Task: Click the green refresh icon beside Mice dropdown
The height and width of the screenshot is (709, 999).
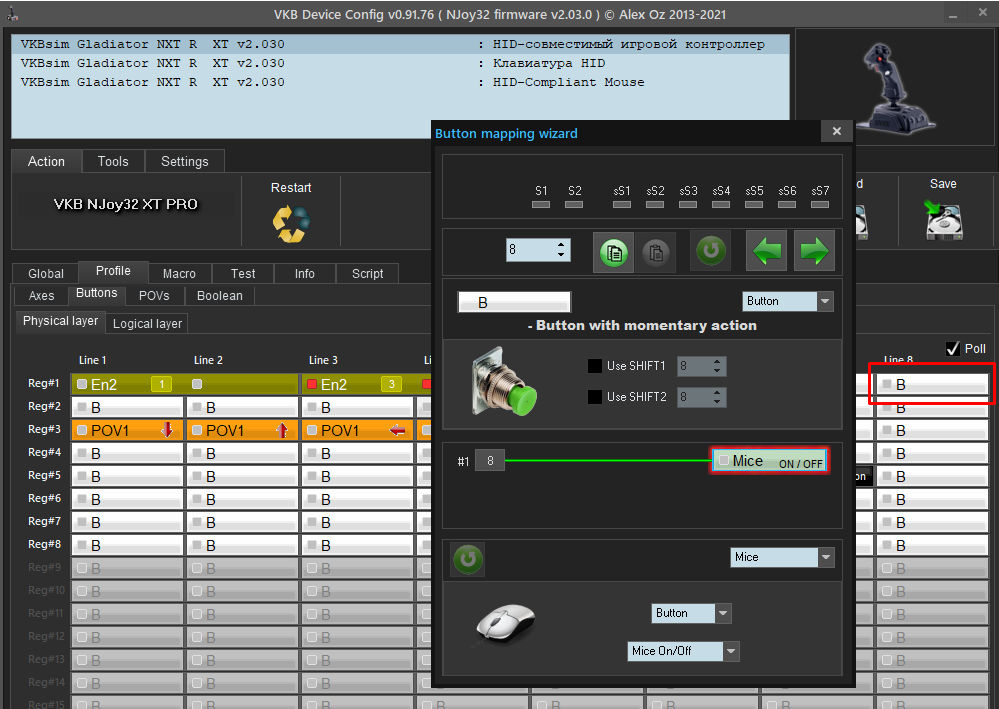Action: pos(468,559)
